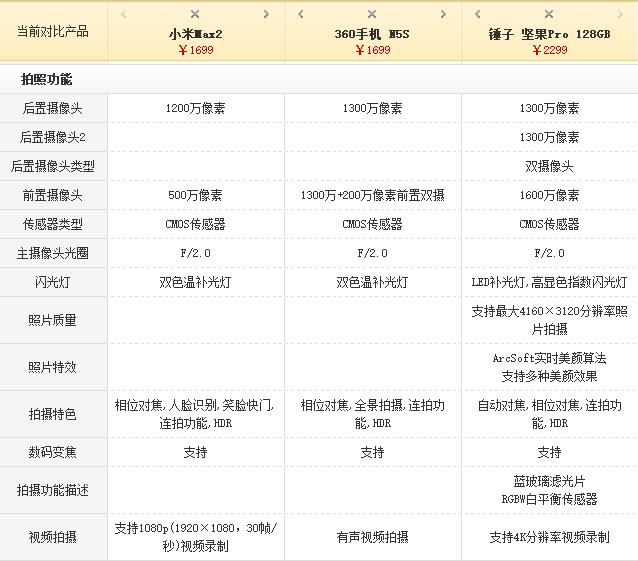Move 锤子 坚果Pro column right with arrow
This screenshot has height=561, width=638.
coord(620,14)
